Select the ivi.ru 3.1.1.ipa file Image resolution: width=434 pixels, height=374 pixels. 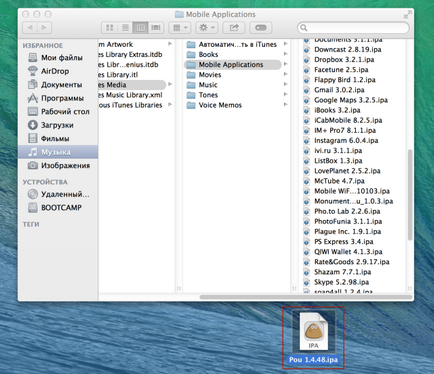pos(338,151)
